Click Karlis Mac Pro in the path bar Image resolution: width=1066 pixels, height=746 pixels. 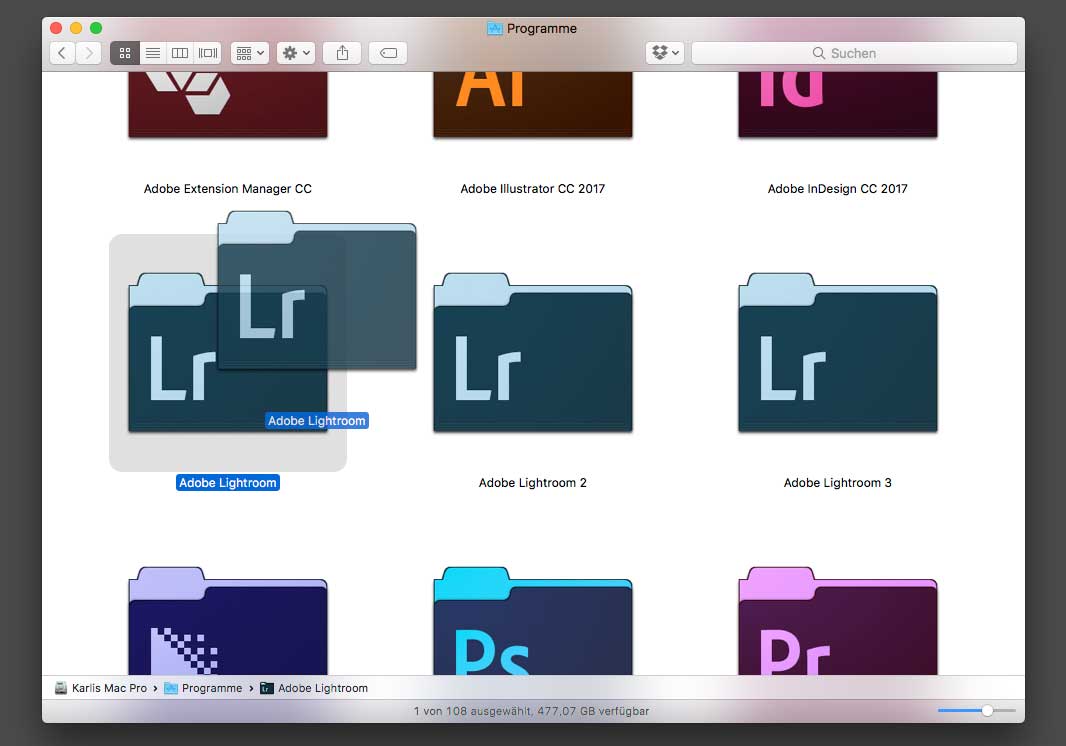pos(101,688)
